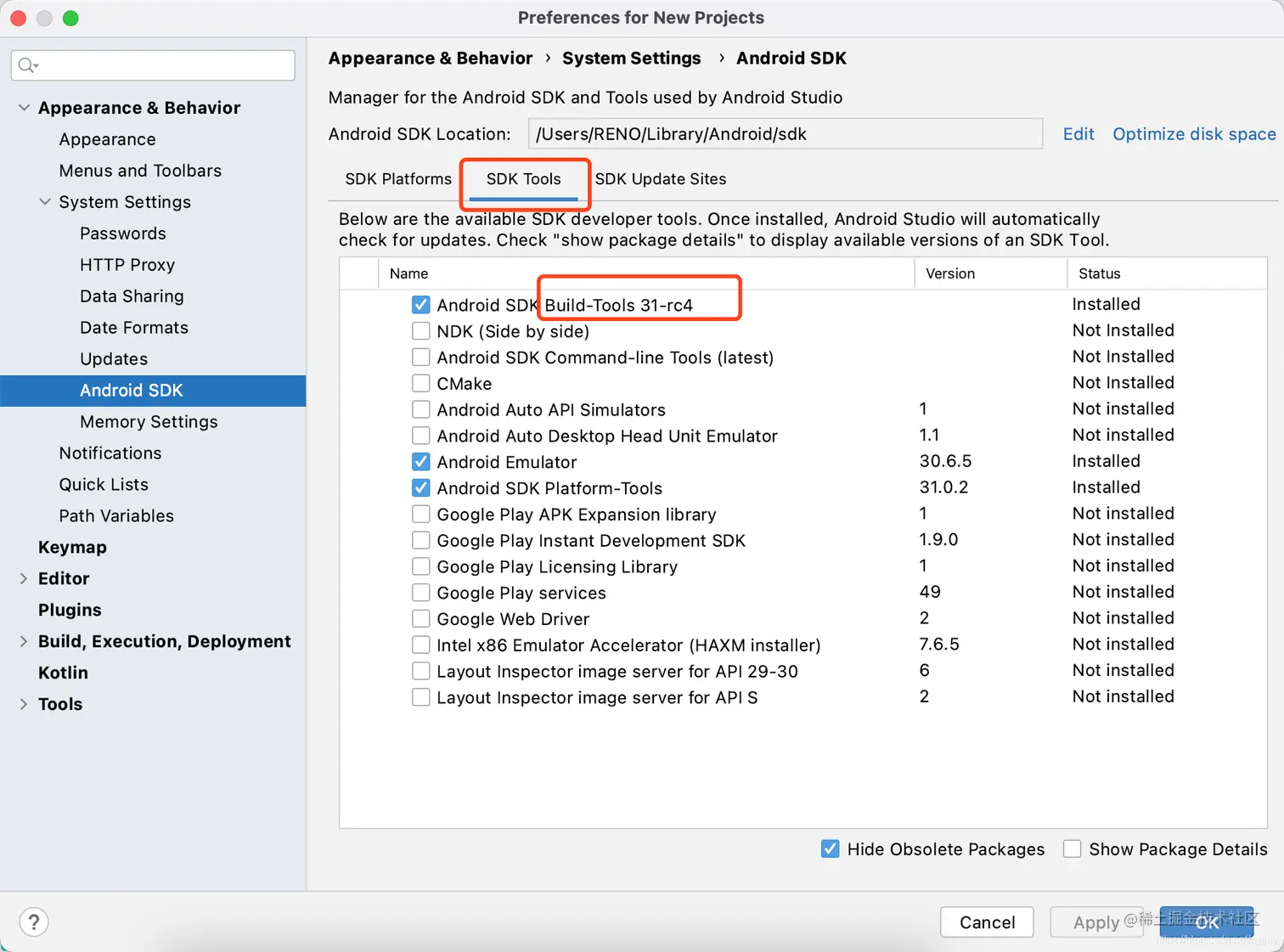1284x952 pixels.
Task: Click the help question mark button
Action: click(x=34, y=921)
